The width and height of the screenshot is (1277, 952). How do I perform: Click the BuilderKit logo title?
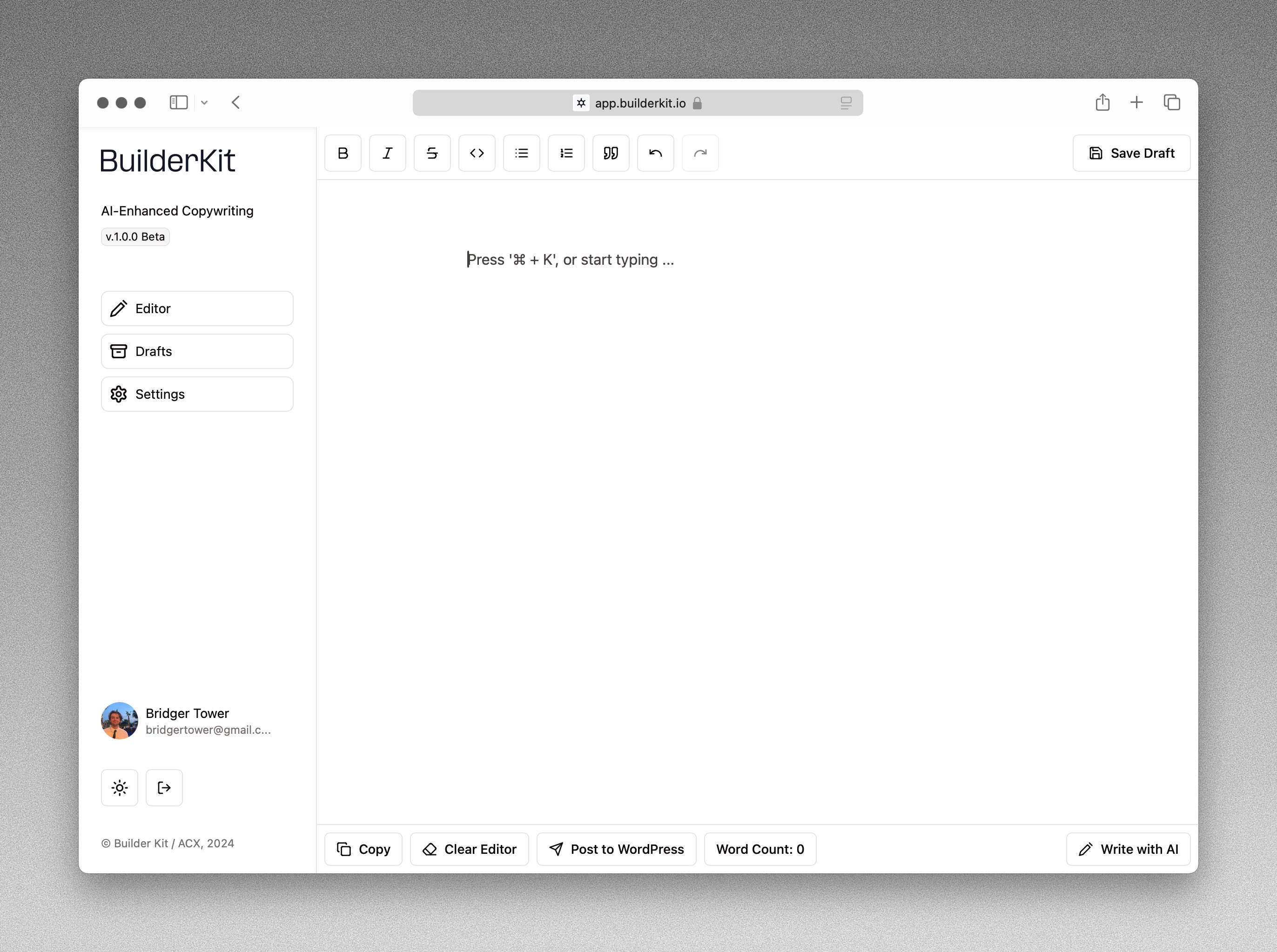point(167,160)
